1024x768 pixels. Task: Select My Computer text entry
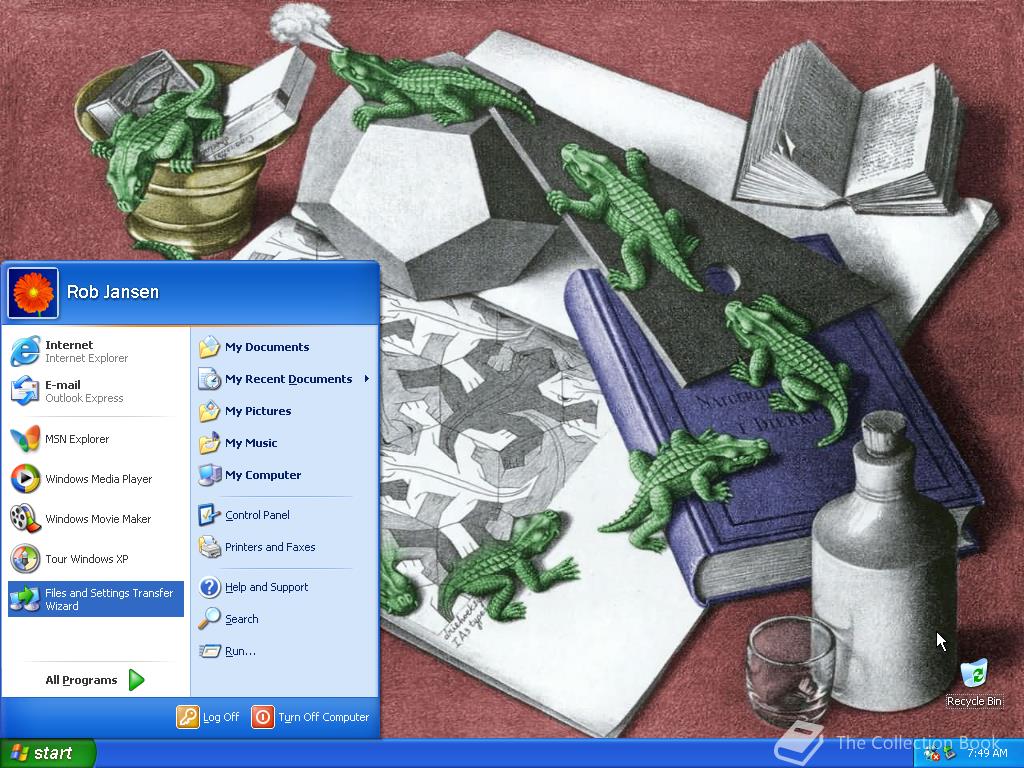click(x=263, y=475)
